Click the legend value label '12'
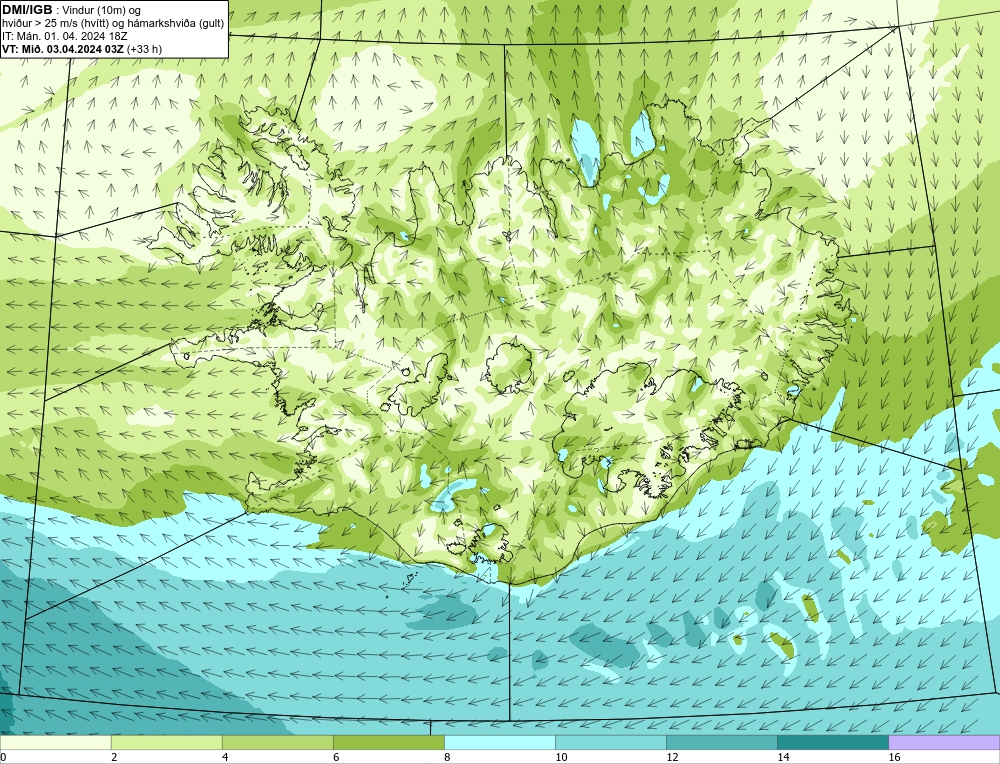This screenshot has width=1000, height=764. [x=672, y=757]
